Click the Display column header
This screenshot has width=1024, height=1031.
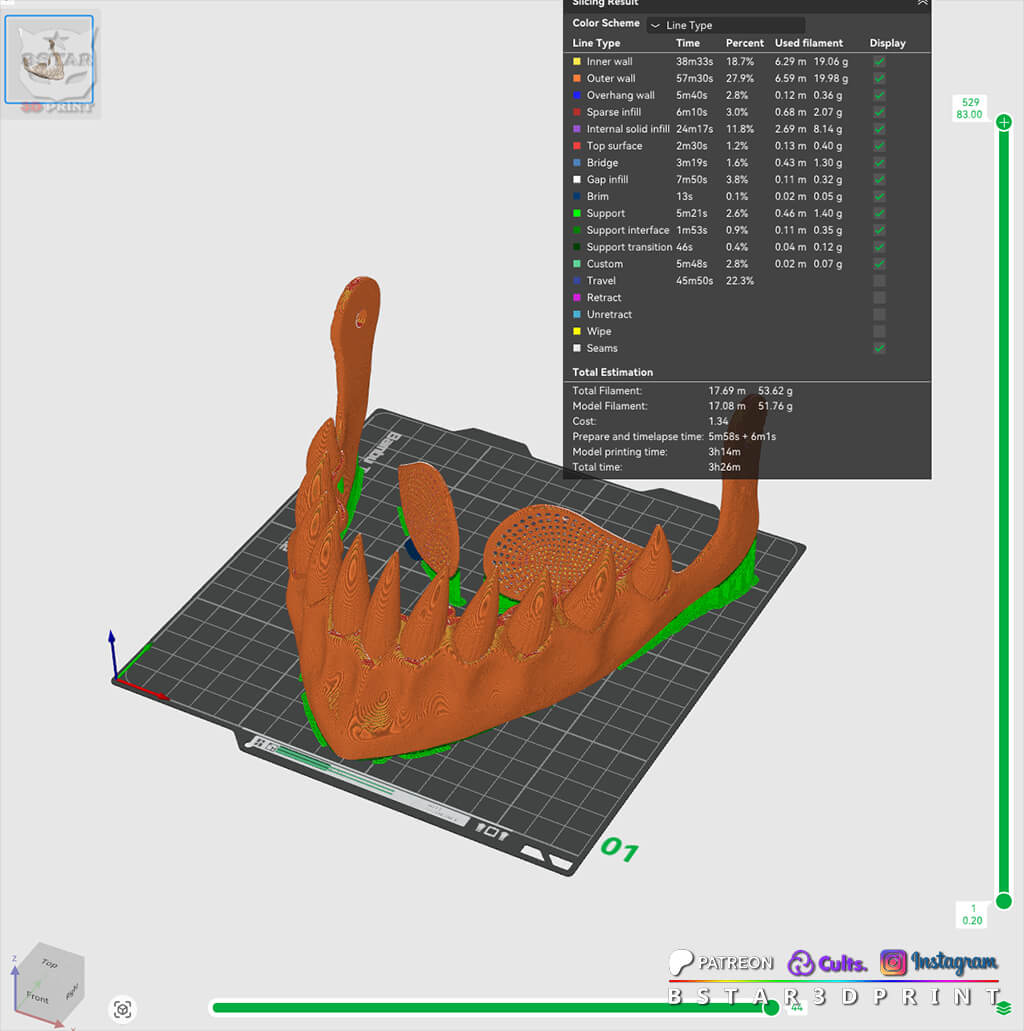(x=887, y=43)
